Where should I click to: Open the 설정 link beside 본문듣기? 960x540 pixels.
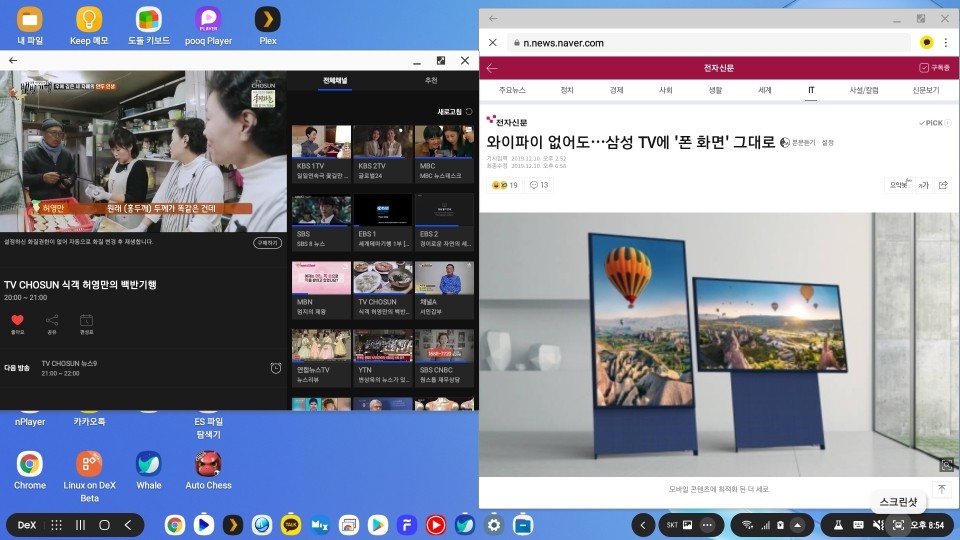click(828, 143)
